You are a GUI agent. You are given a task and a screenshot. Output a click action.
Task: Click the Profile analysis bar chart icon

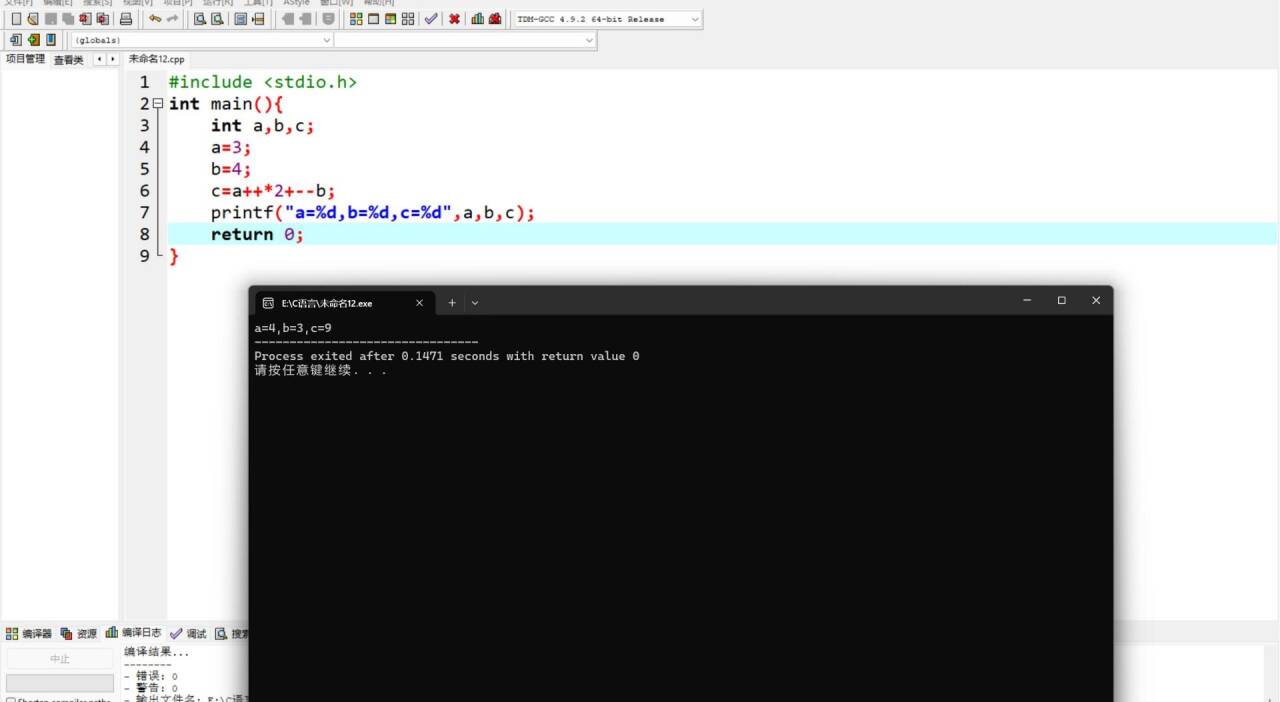478,19
